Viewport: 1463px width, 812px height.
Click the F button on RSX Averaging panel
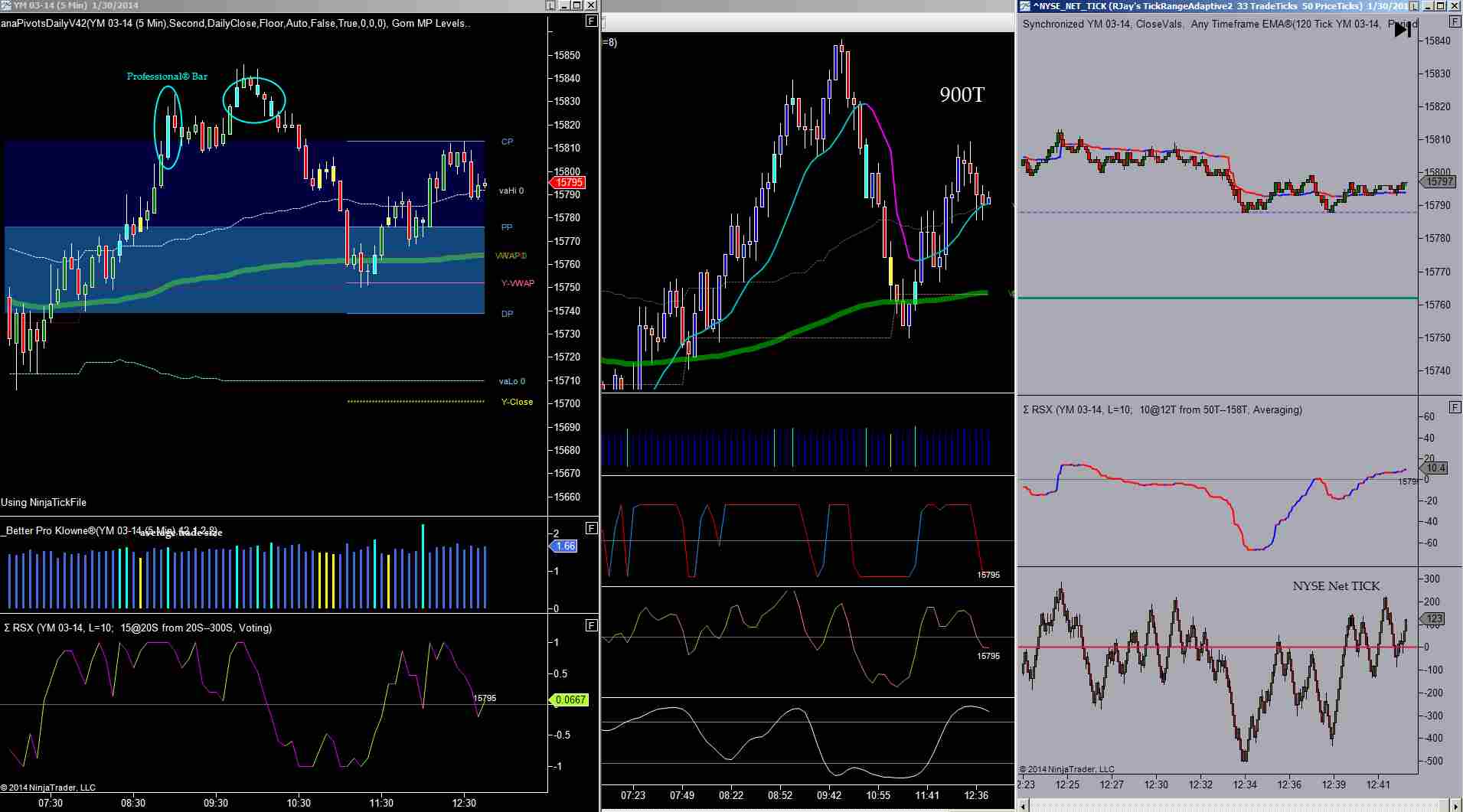pyautogui.click(x=1455, y=407)
